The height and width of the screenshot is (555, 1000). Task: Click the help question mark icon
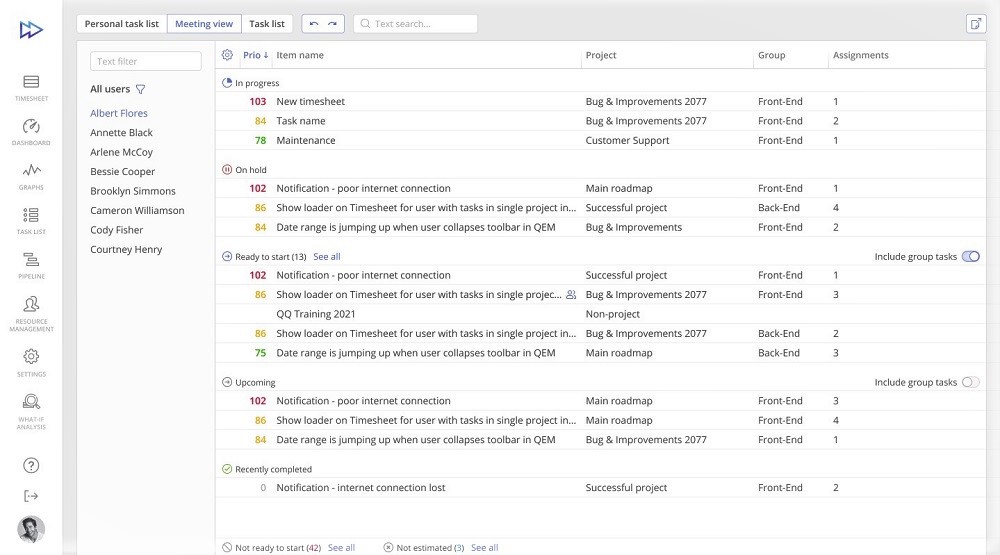tap(31, 465)
